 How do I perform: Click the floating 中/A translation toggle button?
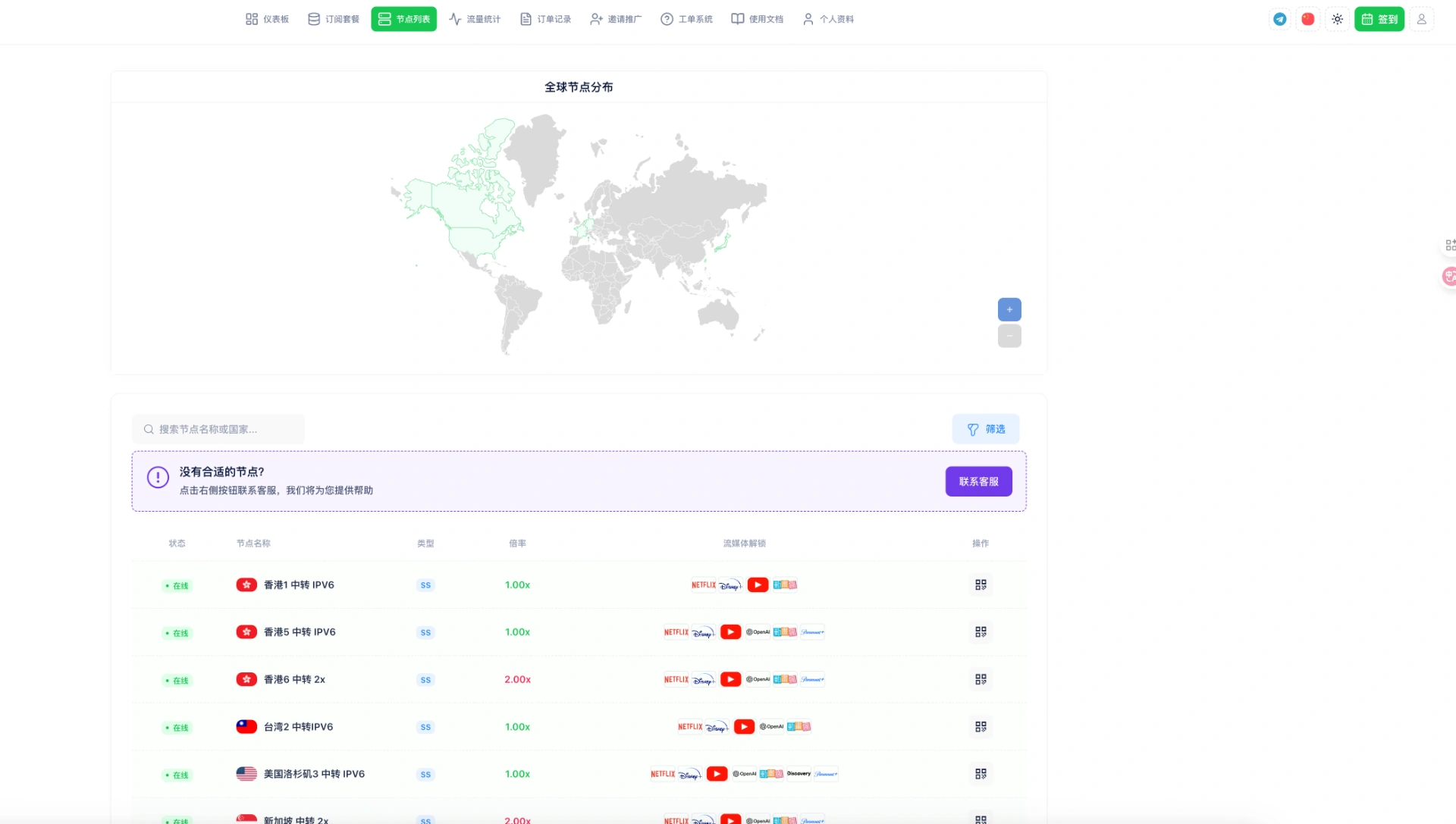pyautogui.click(x=1448, y=276)
